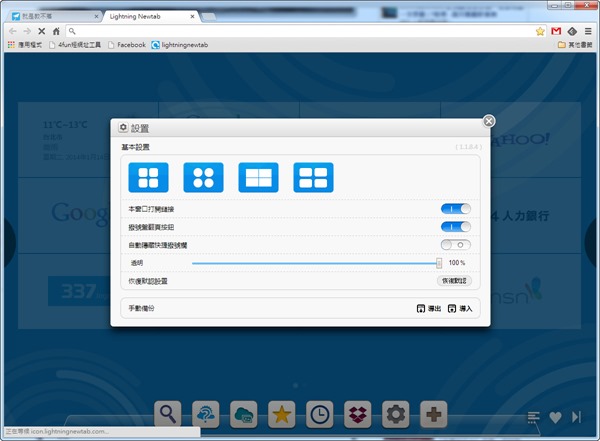
Task: Open the search icon in bottom dock
Action: point(168,414)
